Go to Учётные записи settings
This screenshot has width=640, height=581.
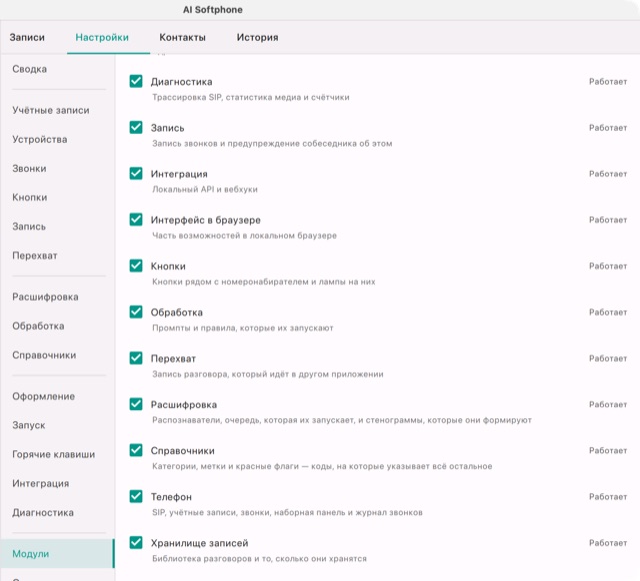pos(51,110)
